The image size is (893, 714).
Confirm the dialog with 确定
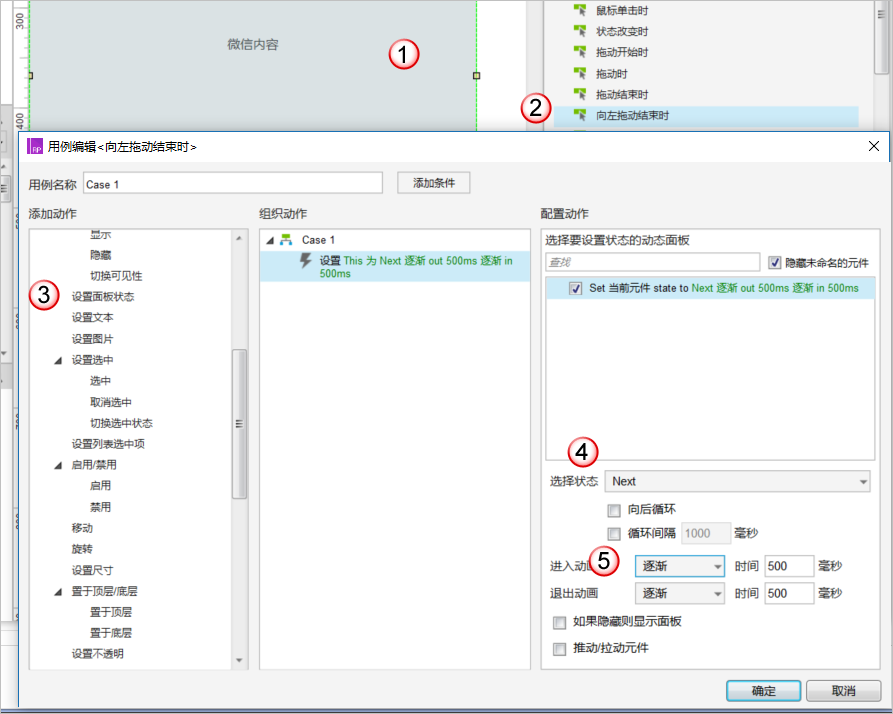764,691
